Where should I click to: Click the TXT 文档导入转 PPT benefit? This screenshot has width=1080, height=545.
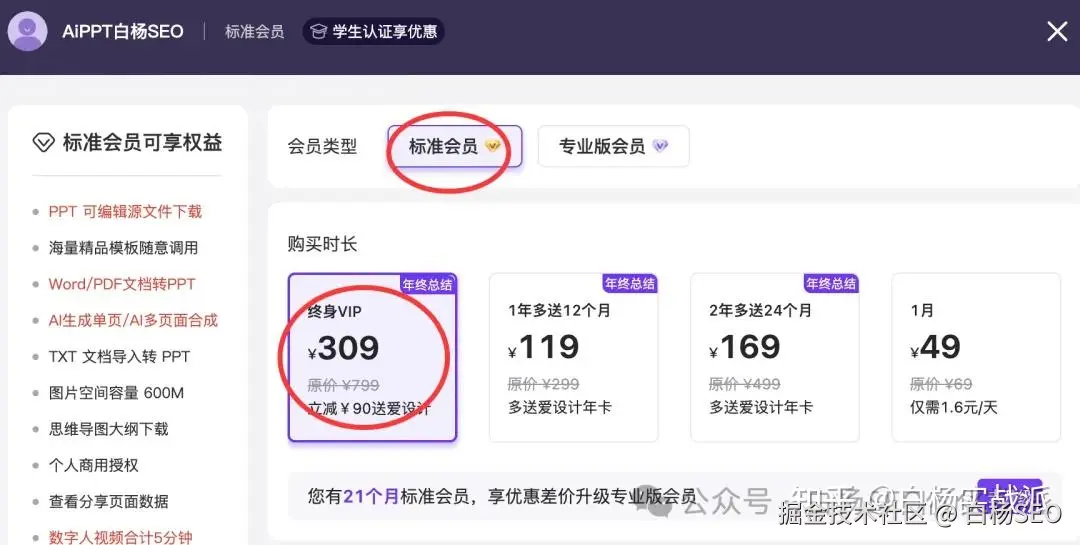tap(119, 356)
